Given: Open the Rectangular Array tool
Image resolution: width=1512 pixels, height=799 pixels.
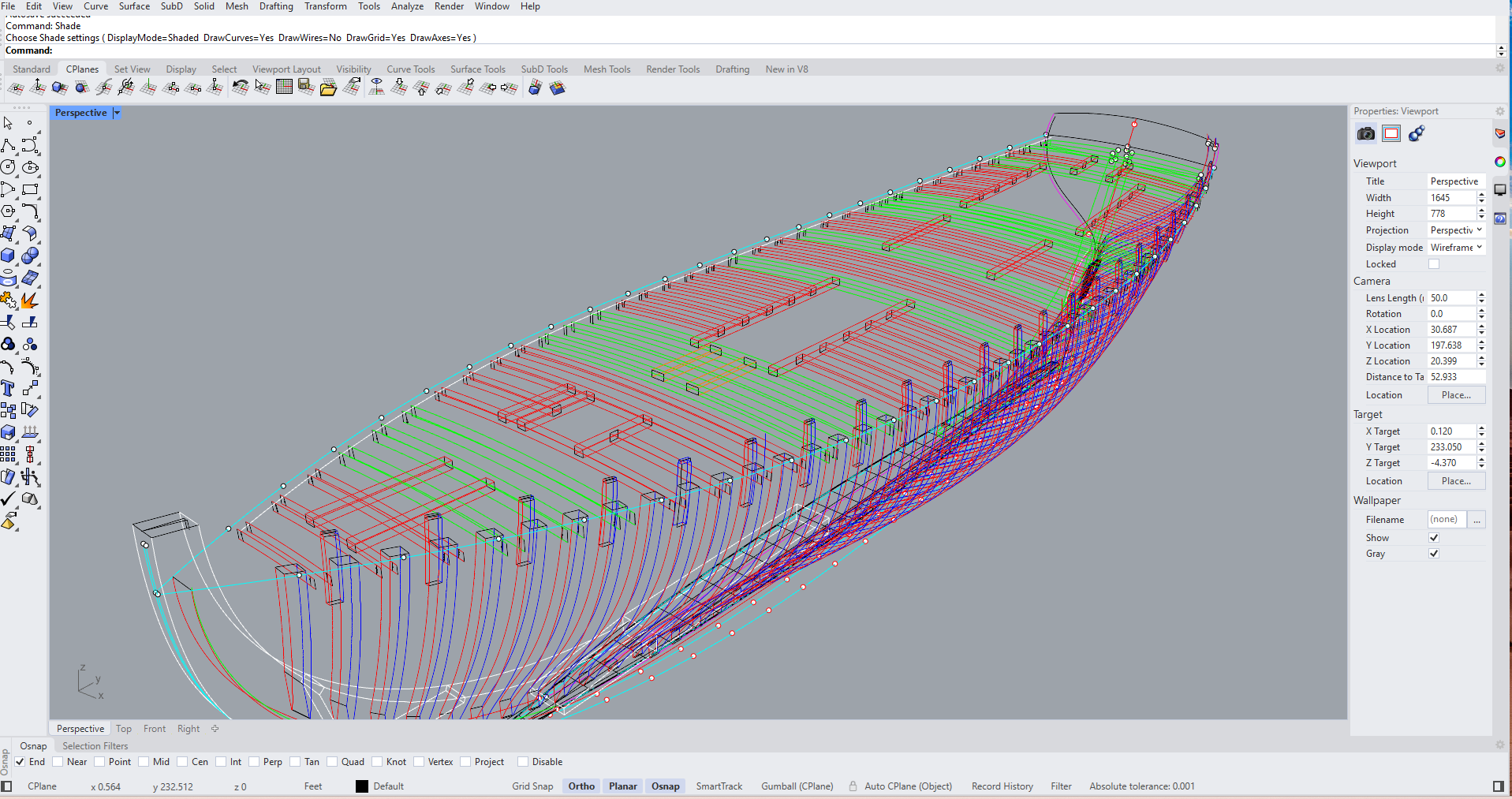Looking at the screenshot, I should (x=8, y=454).
